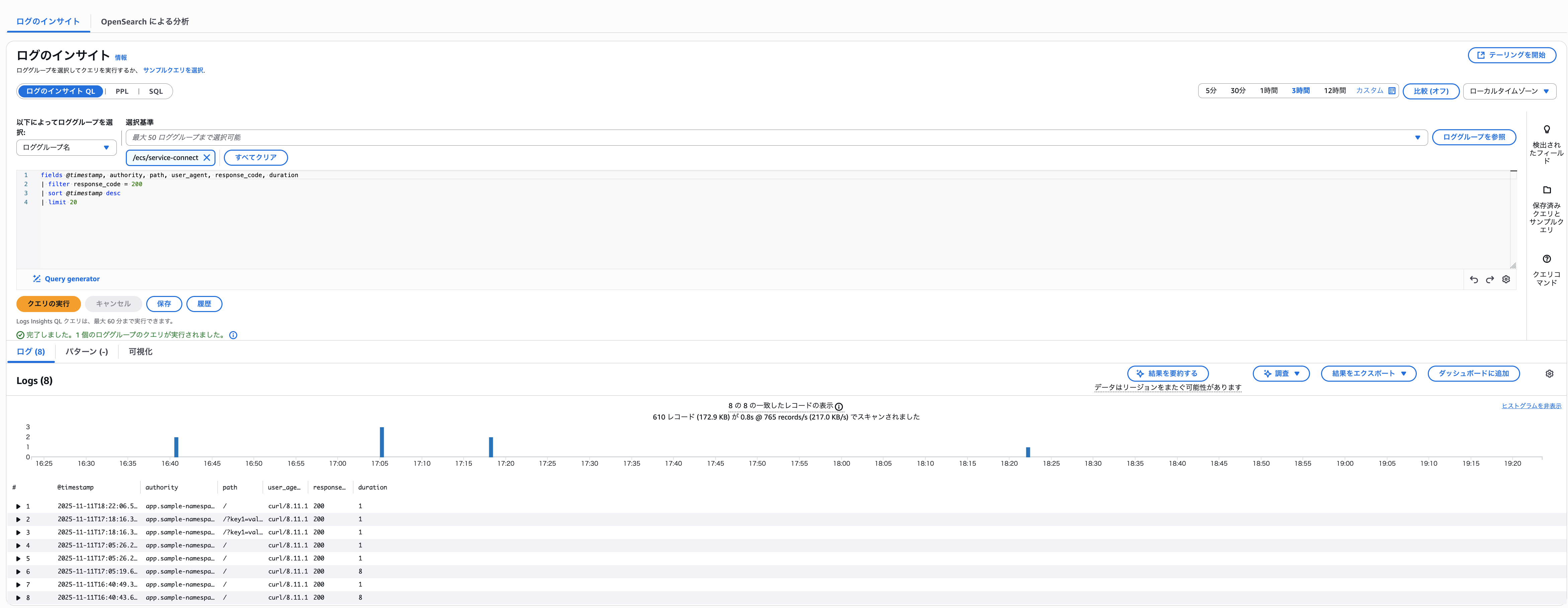This screenshot has width=1568, height=608.
Task: Click the run query (クエリの実行) button
Action: tap(49, 303)
